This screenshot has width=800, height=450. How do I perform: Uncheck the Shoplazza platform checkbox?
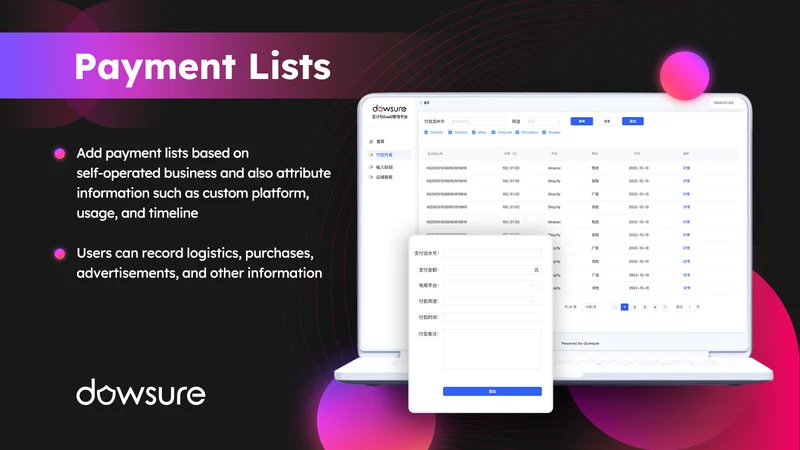point(517,132)
